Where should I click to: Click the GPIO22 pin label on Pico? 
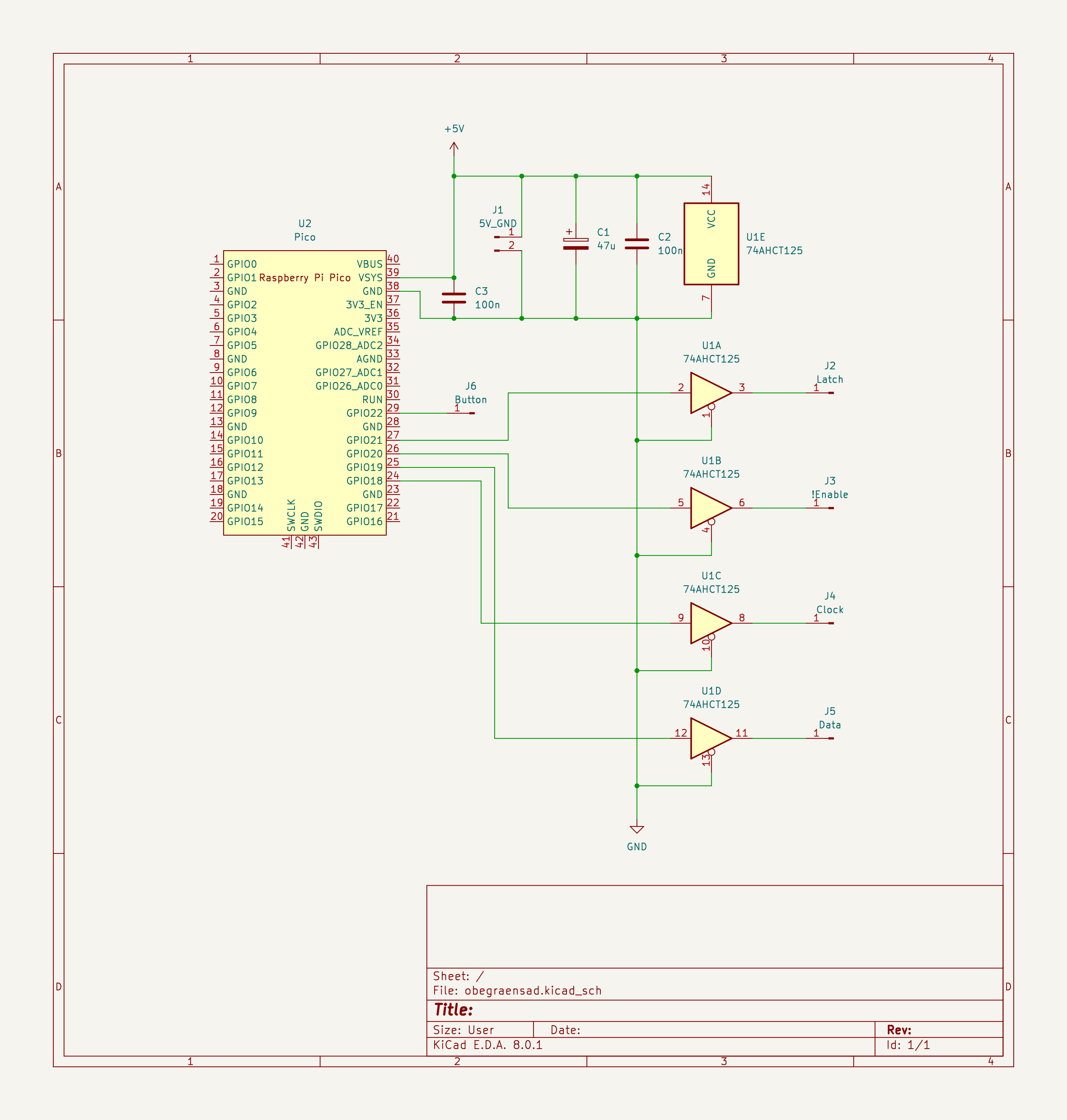[x=364, y=413]
